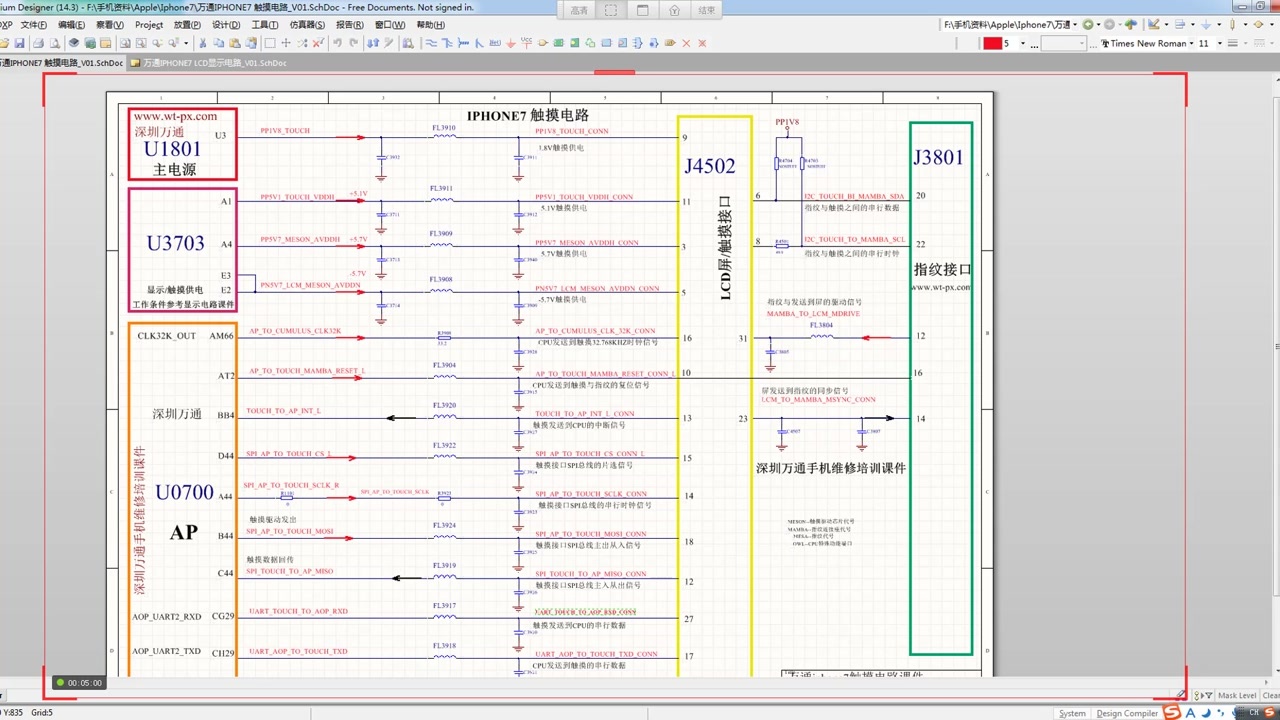This screenshot has width=1280, height=720.
Task: Open the font size 11 dropdown
Action: [x=1219, y=43]
